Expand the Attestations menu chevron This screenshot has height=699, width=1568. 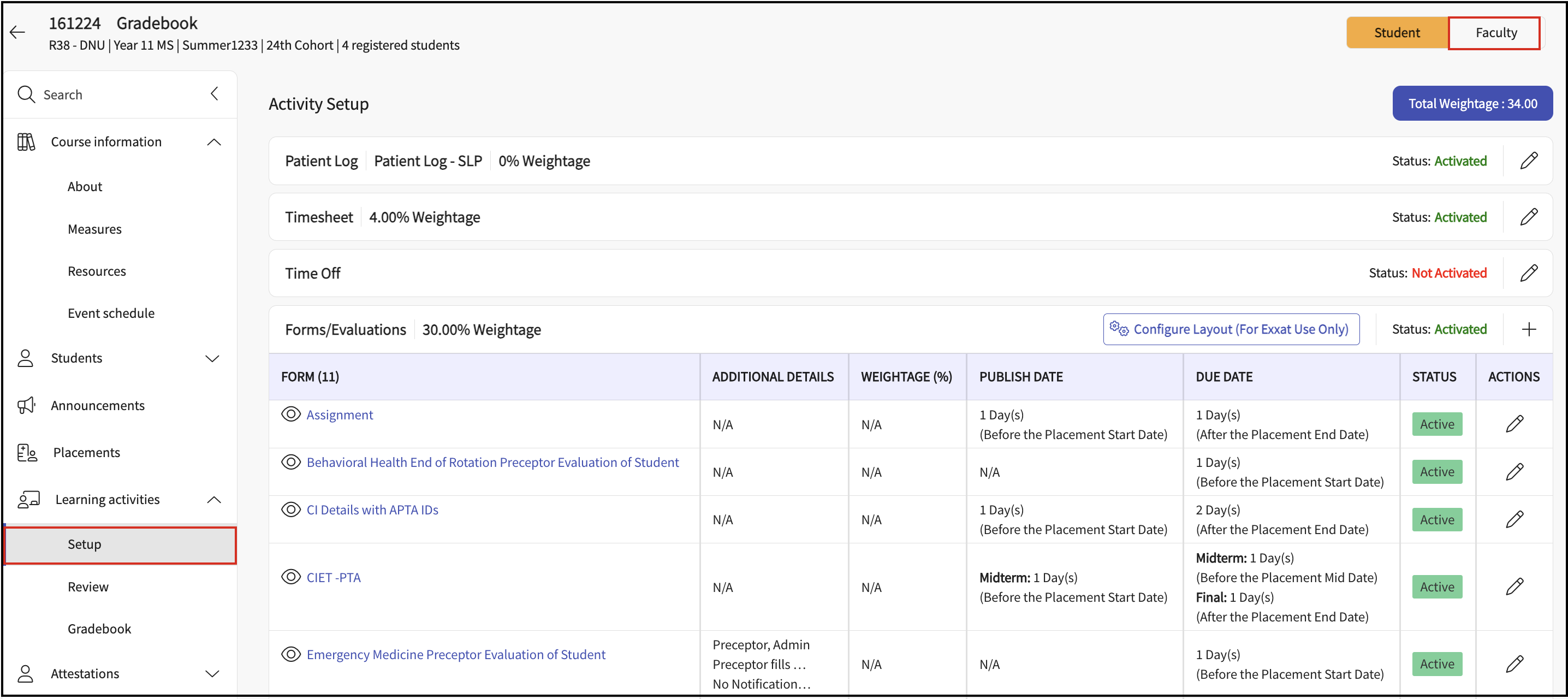pos(212,674)
